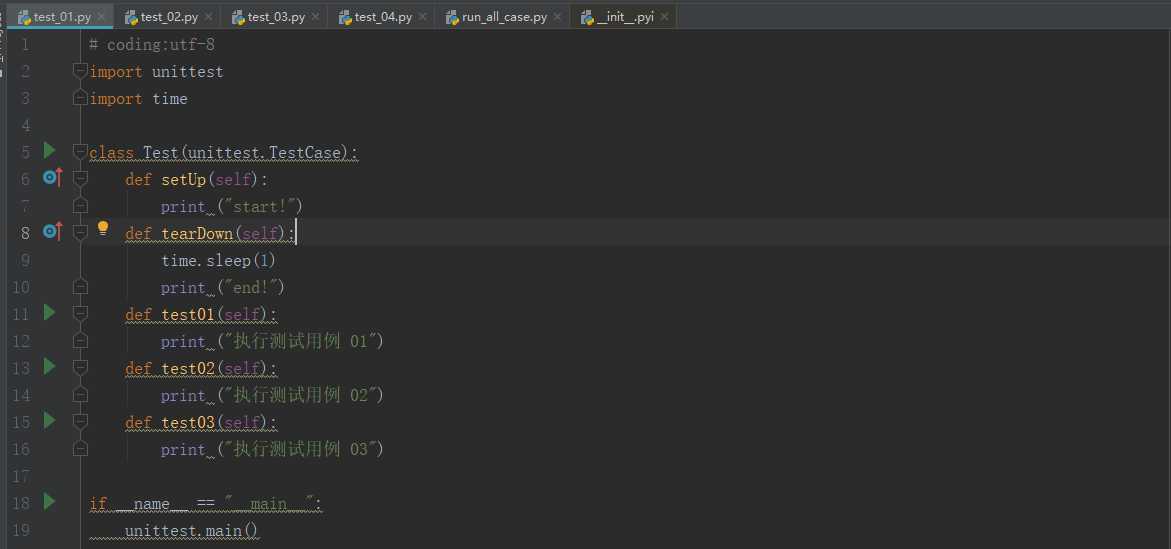The height and width of the screenshot is (549, 1171).
Task: Switch to run_all_case.py tab
Action: [503, 16]
